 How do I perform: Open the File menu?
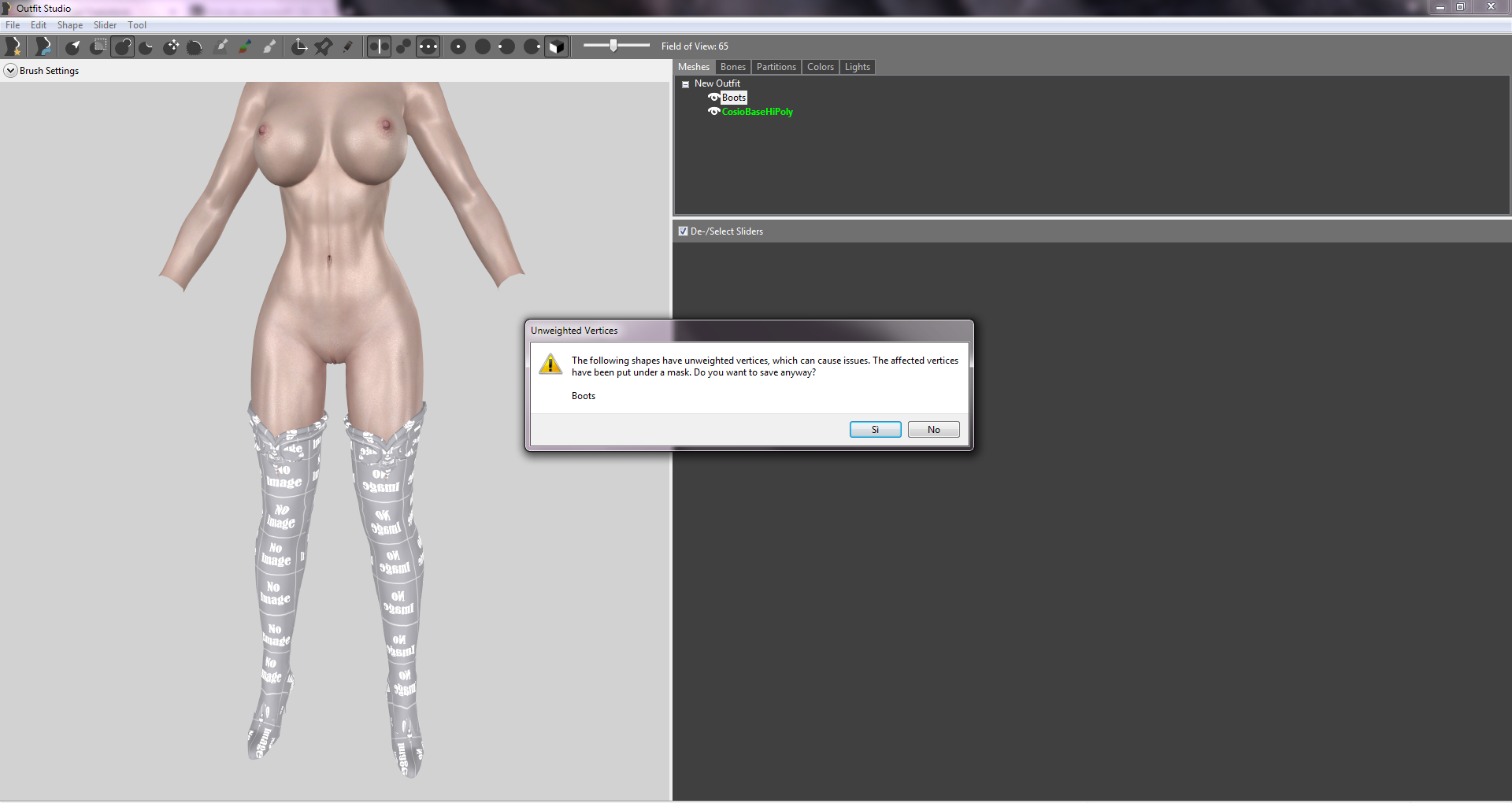pos(13,25)
